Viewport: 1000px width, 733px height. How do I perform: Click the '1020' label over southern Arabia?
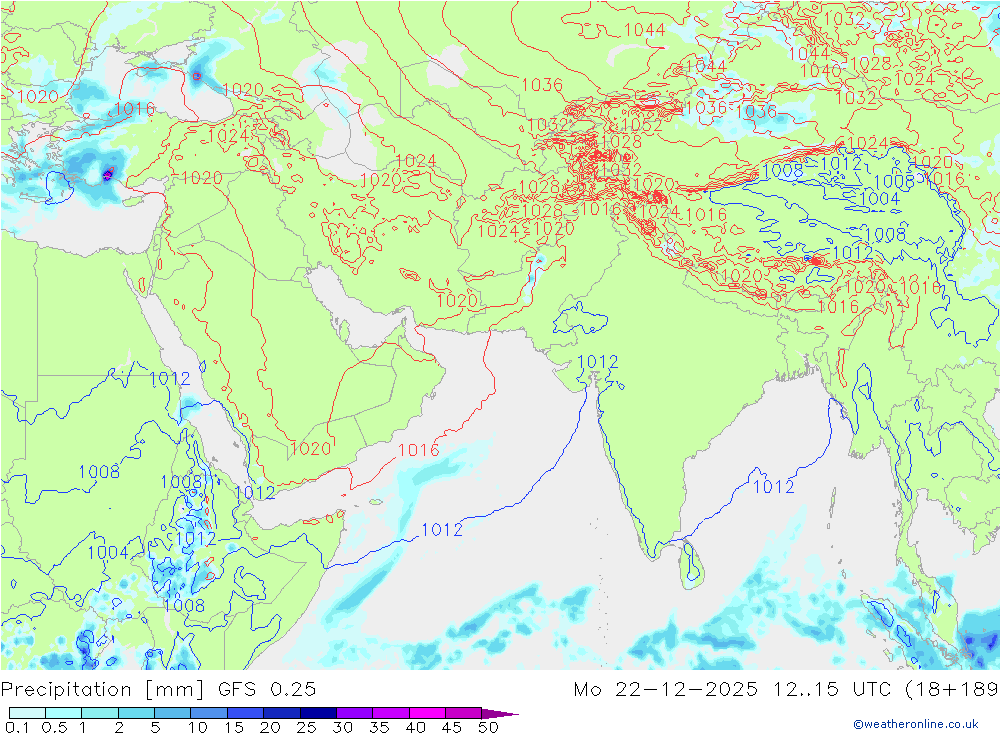click(x=311, y=449)
